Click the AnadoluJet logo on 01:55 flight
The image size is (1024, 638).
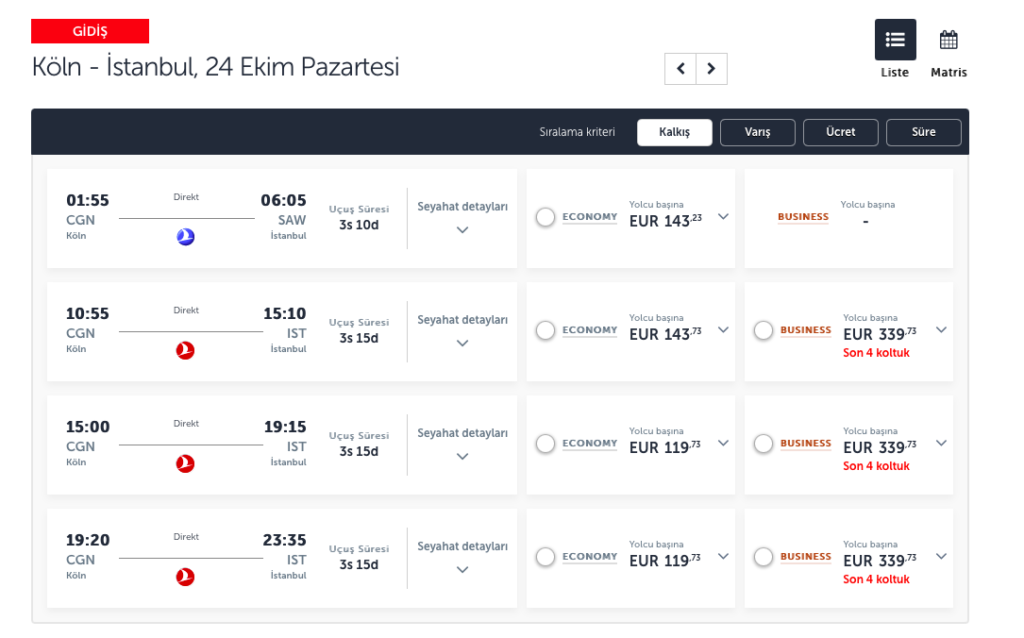(185, 237)
